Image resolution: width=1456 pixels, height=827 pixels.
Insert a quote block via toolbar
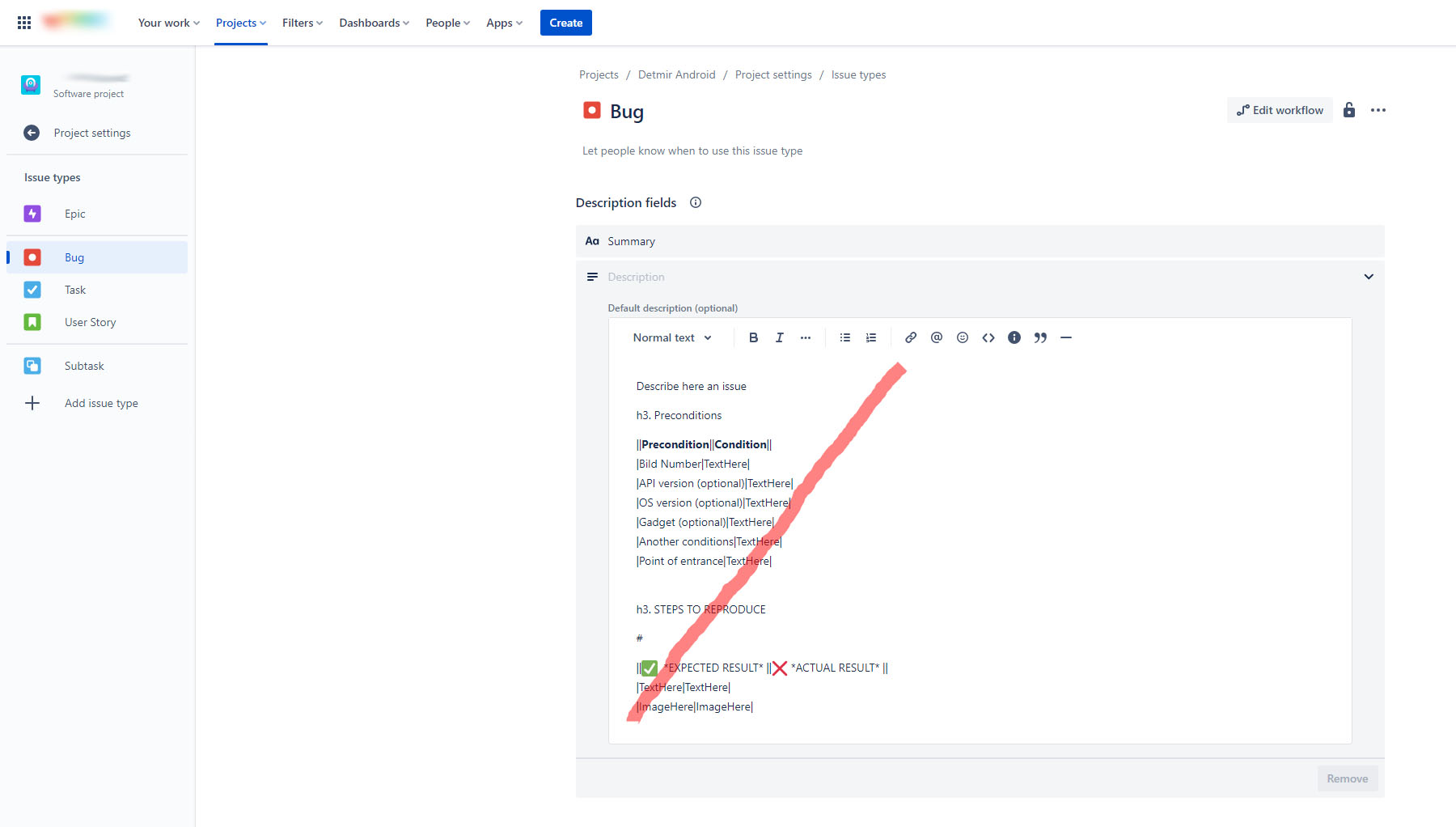1041,337
